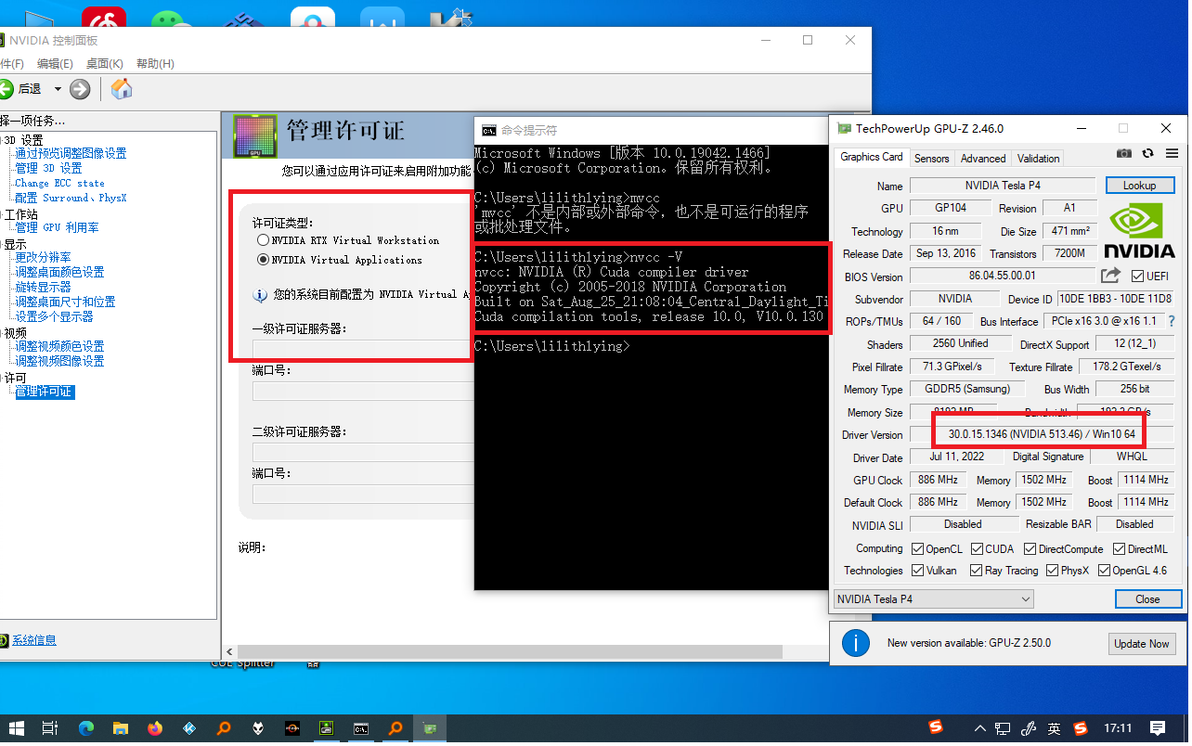Image resolution: width=1192 pixels, height=746 pixels.
Task: Click GPU-Z screenshot camera icon
Action: tap(1124, 154)
